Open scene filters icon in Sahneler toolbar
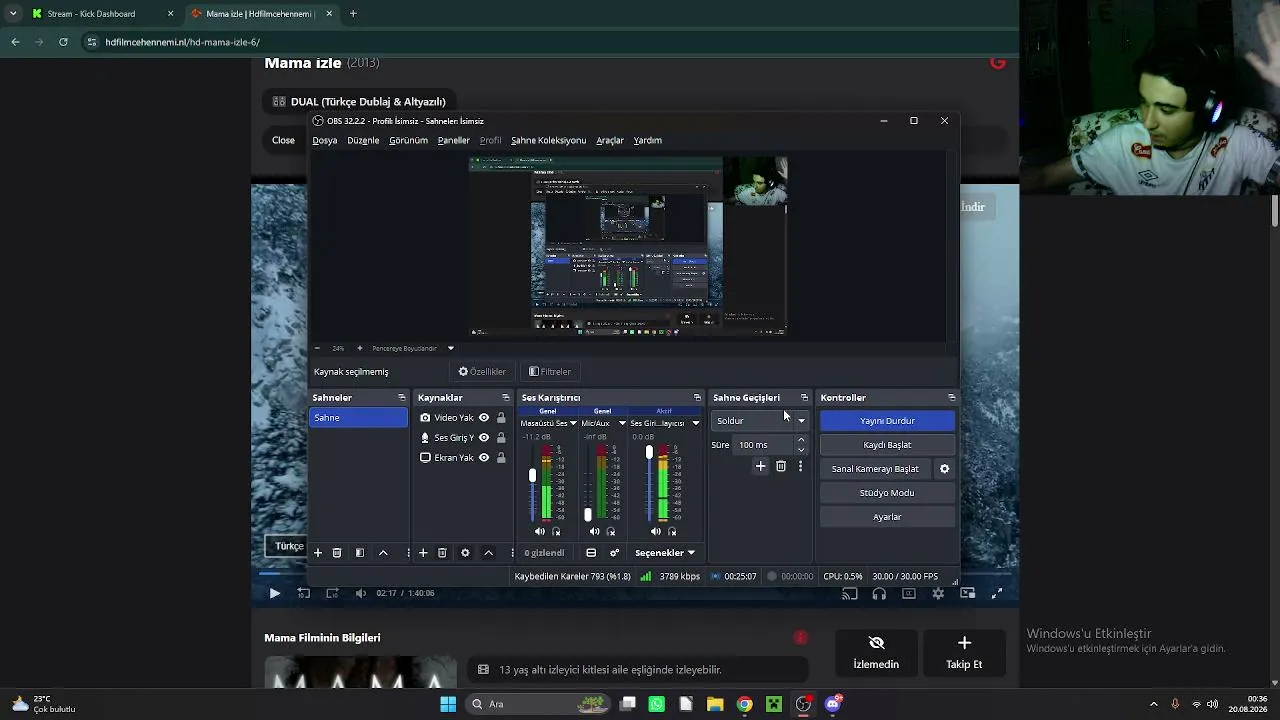The width and height of the screenshot is (1280, 720). (x=360, y=553)
